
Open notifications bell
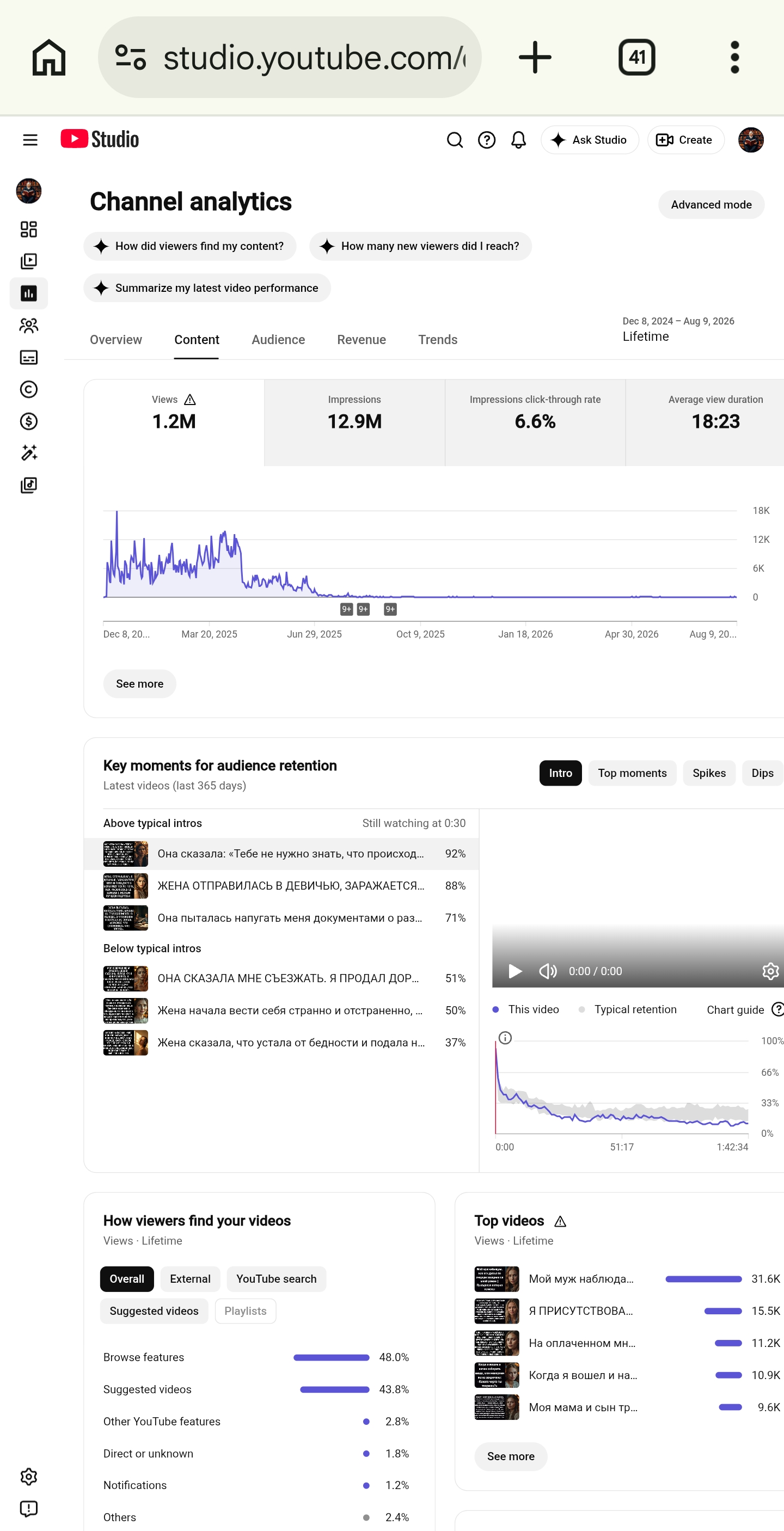pos(519,140)
